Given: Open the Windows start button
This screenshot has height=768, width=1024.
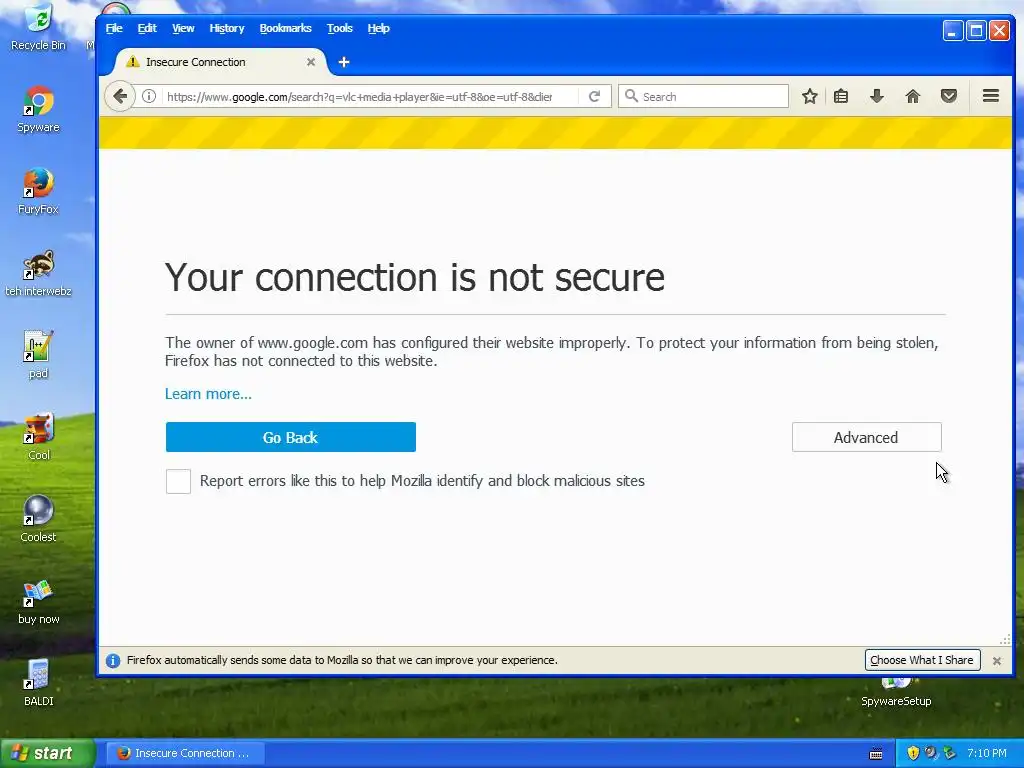Looking at the screenshot, I should (47, 753).
